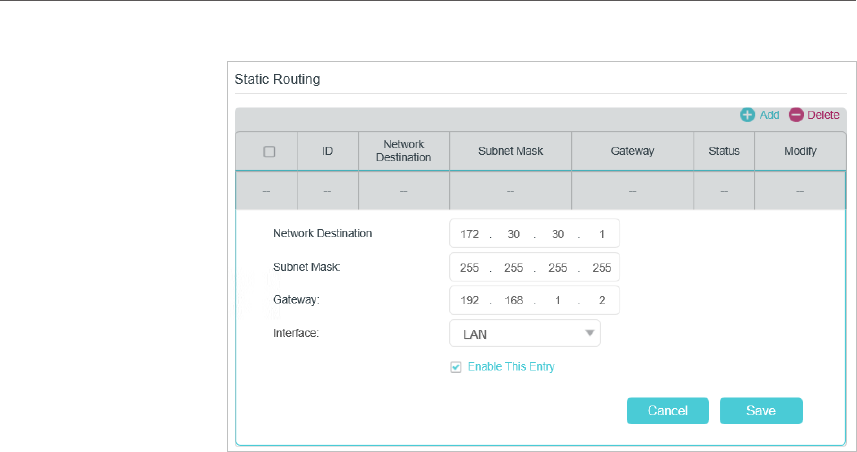Click the Subnet Mask column header
Image resolution: width=857 pixels, height=452 pixels.
point(510,152)
